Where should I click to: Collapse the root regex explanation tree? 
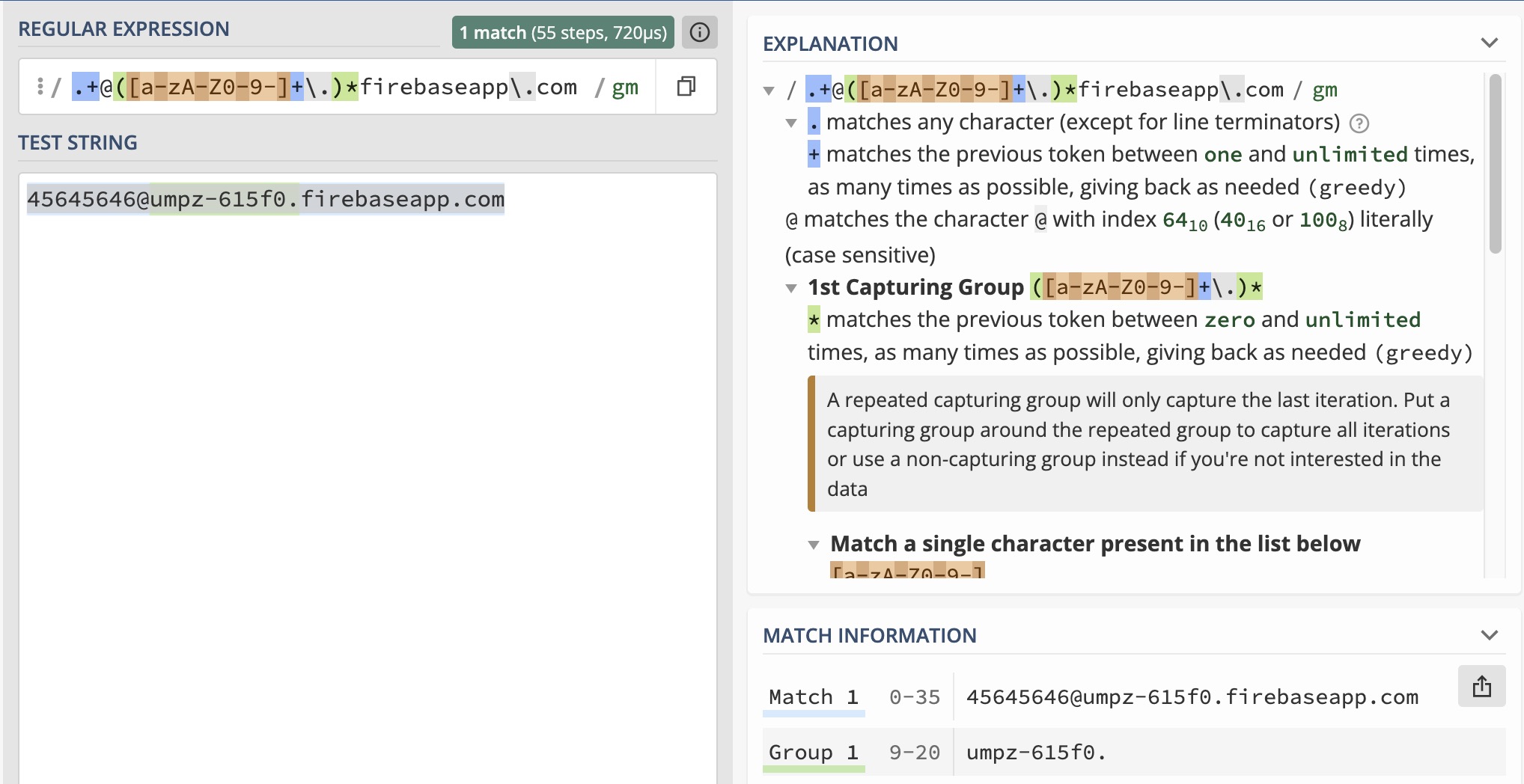click(x=769, y=91)
